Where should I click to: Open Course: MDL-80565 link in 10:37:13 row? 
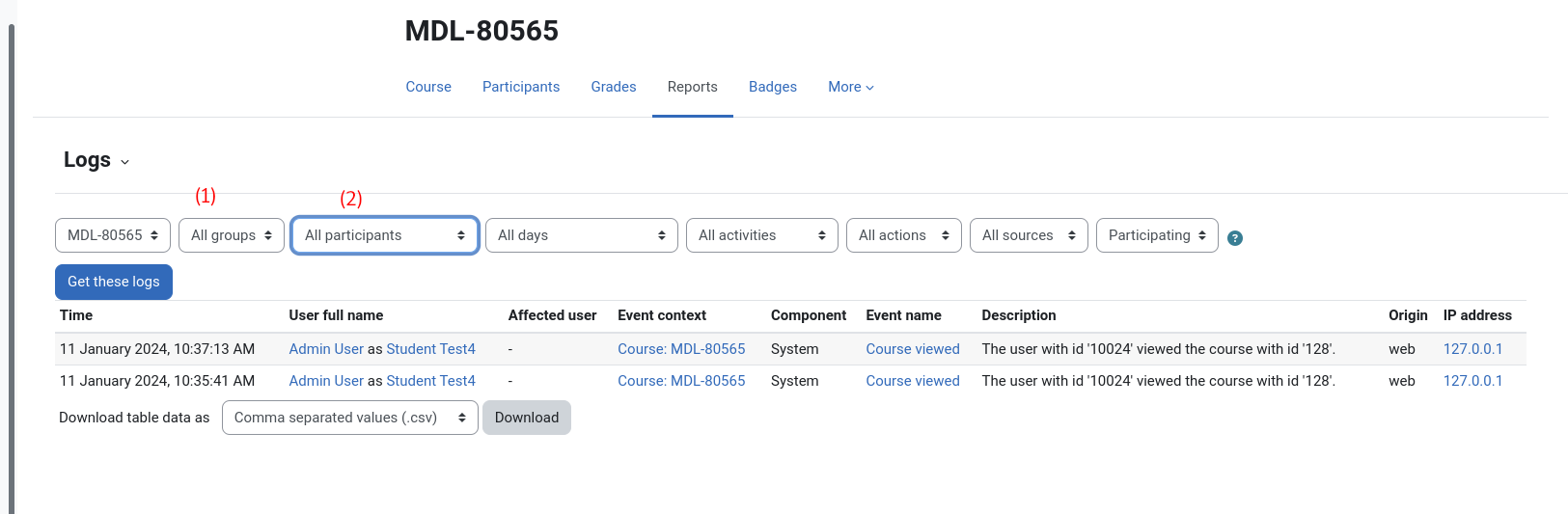[681, 349]
